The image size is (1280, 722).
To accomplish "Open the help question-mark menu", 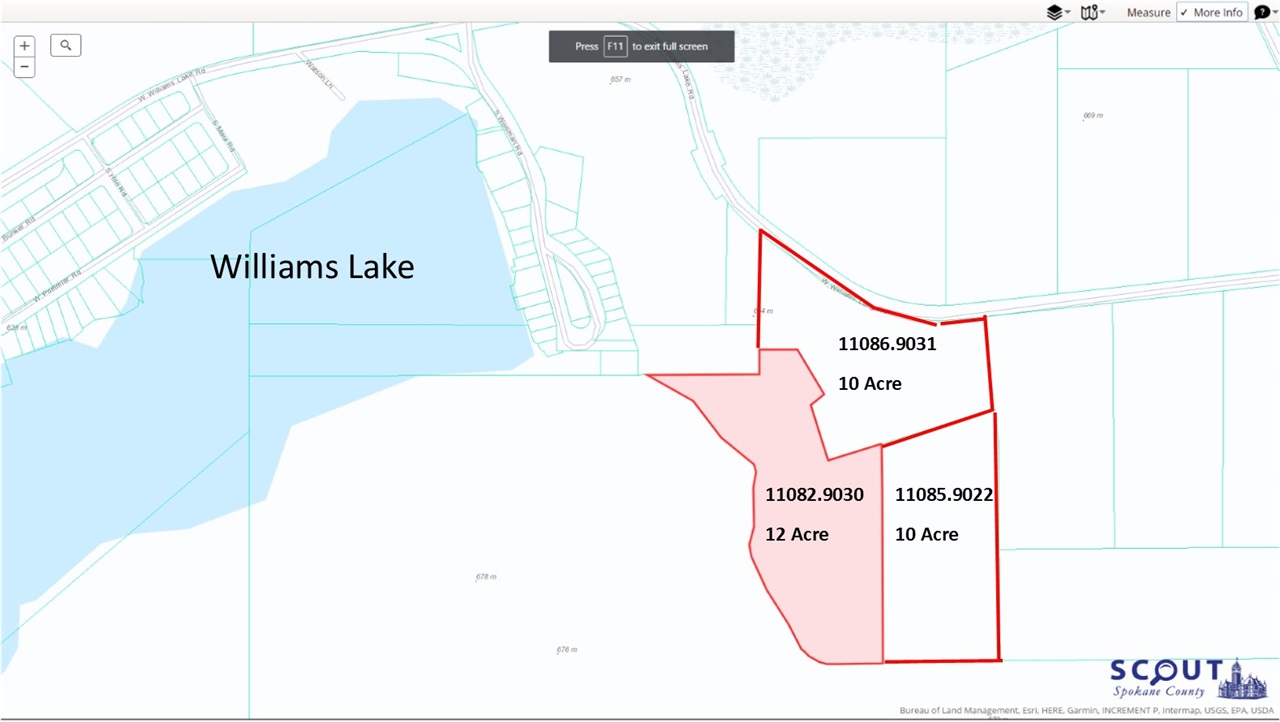I will (x=1265, y=12).
